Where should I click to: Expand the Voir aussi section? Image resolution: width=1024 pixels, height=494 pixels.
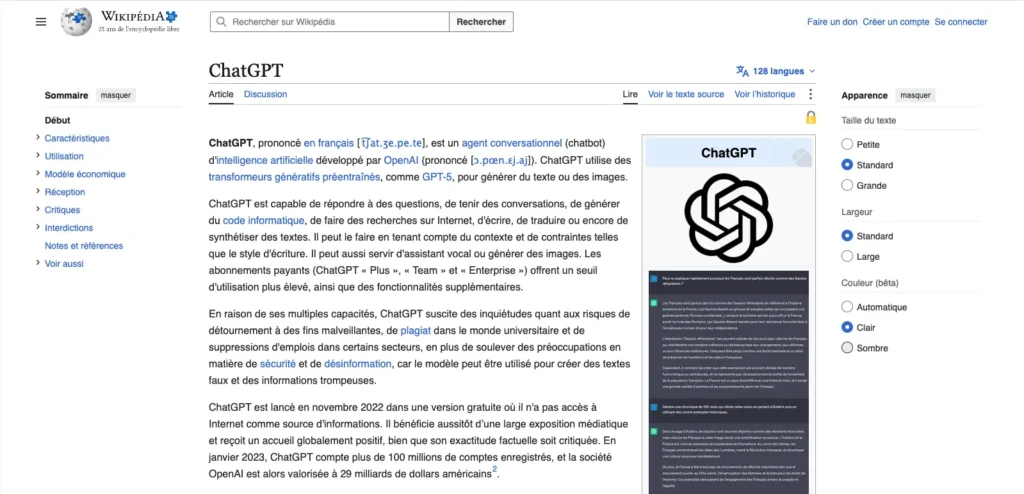(x=38, y=264)
